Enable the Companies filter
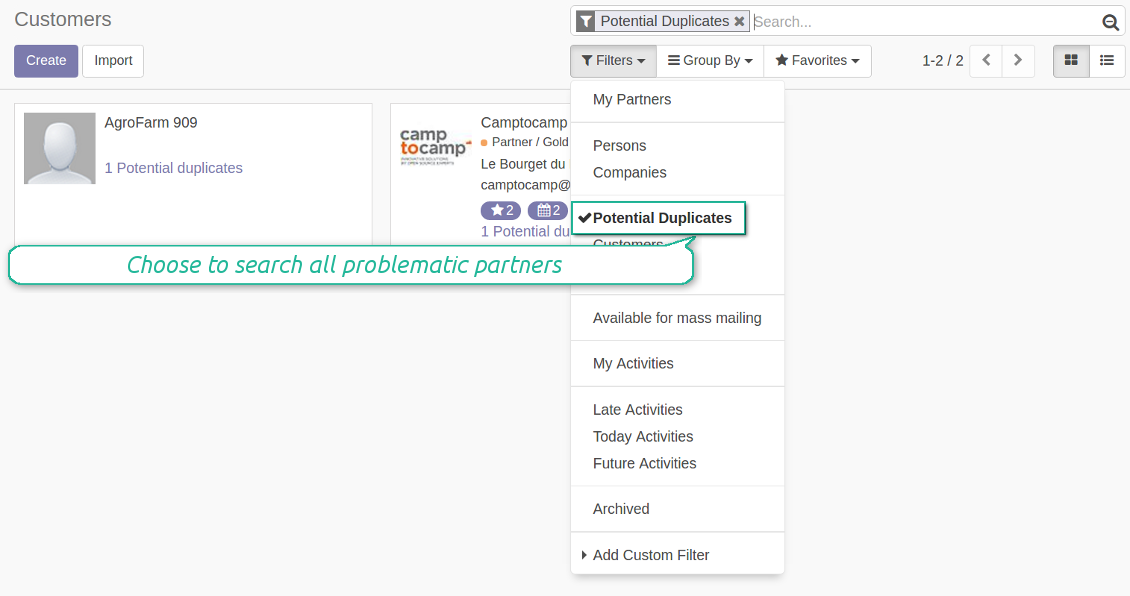Image resolution: width=1130 pixels, height=596 pixels. tap(630, 173)
